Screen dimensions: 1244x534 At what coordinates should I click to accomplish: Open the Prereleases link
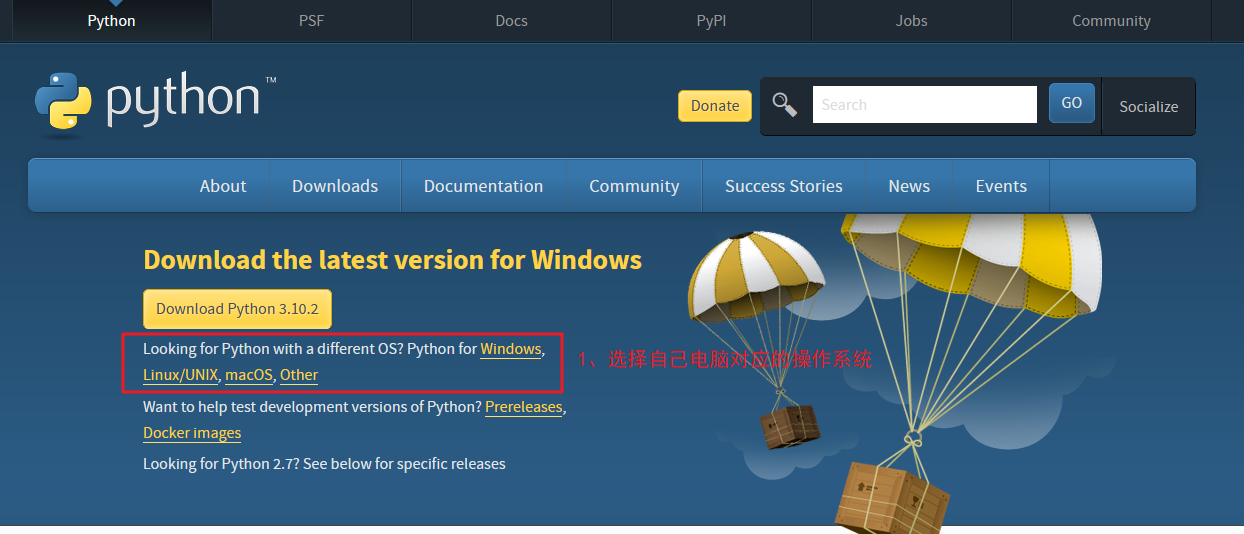click(x=524, y=407)
